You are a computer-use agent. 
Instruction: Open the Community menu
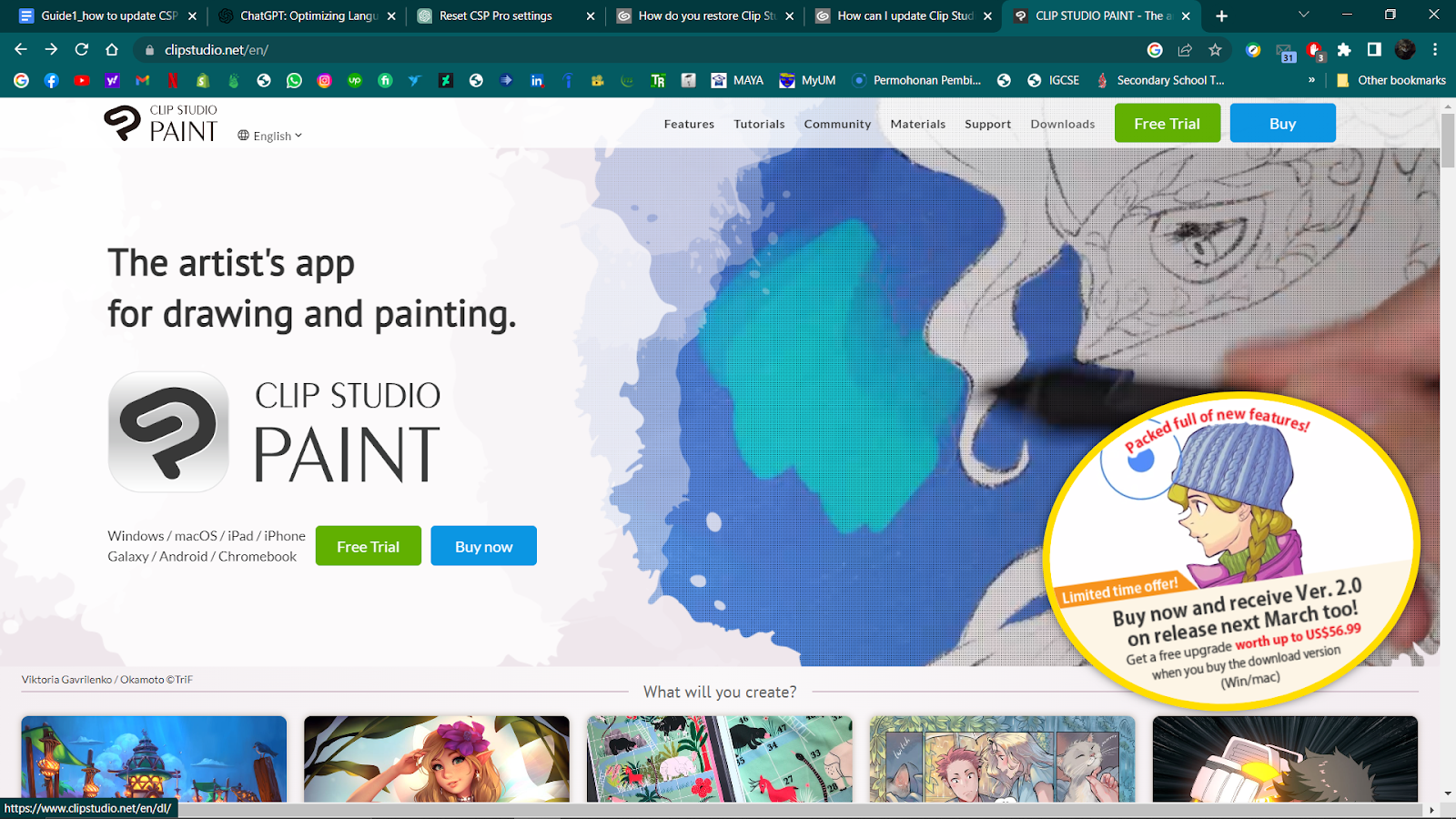pos(837,124)
